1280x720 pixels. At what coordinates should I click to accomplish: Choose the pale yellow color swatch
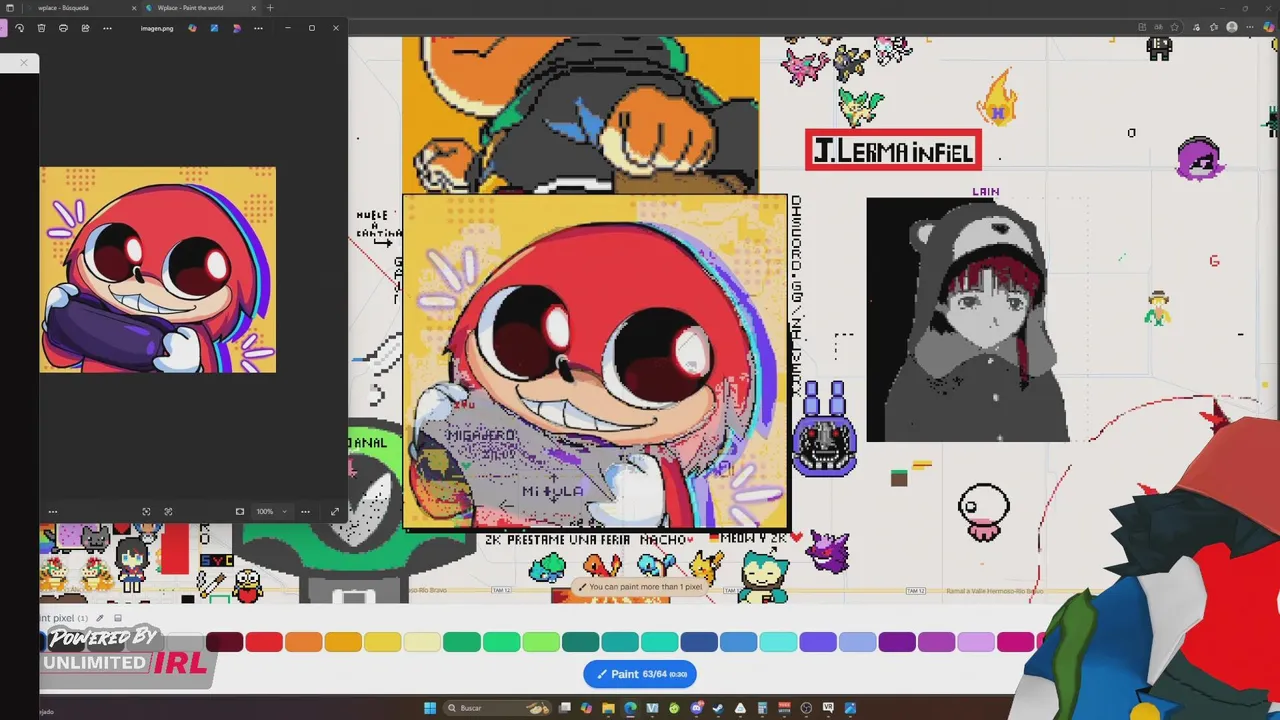(422, 642)
